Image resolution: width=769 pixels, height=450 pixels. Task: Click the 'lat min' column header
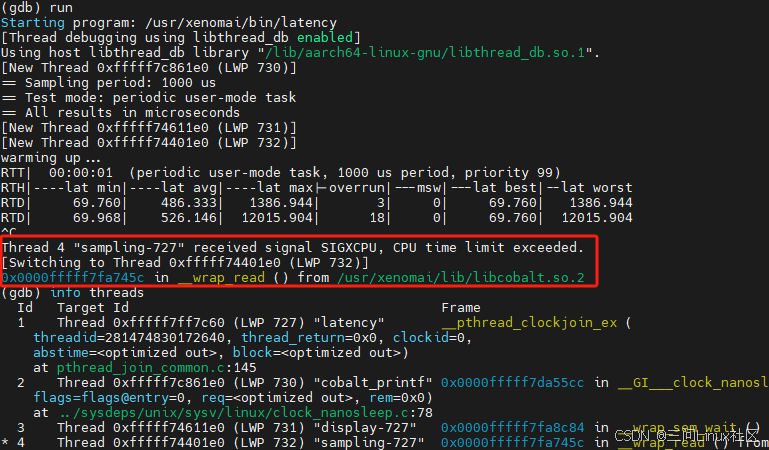point(93,188)
